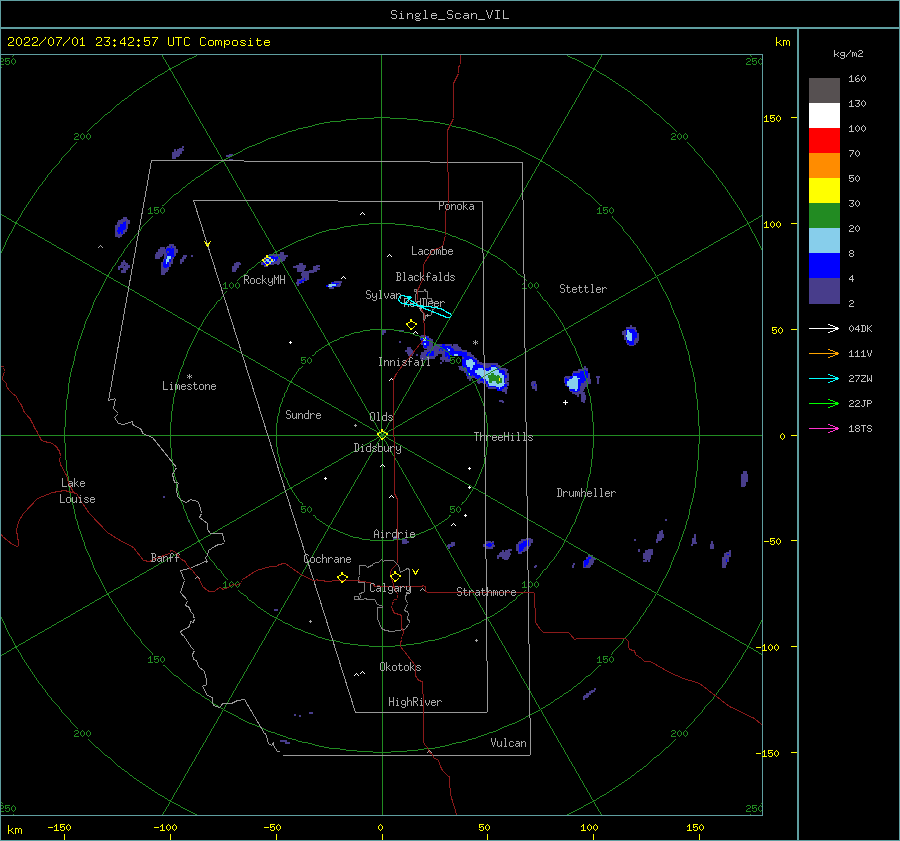Click the cyan 27ZW arrow legend icon
The width and height of the screenshot is (900, 841).
(824, 378)
